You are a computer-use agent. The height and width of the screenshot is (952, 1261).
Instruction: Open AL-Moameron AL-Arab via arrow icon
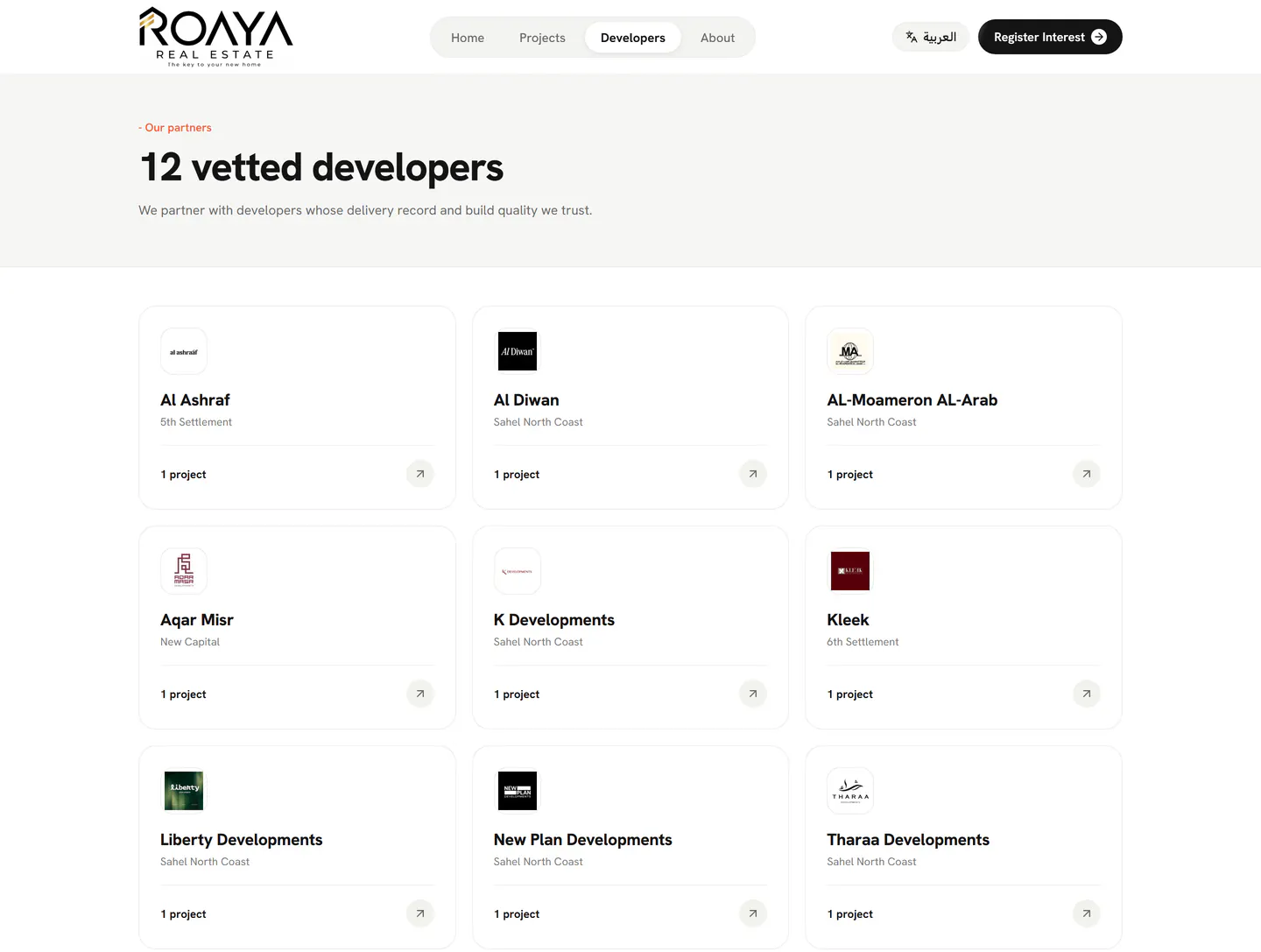click(x=1087, y=474)
